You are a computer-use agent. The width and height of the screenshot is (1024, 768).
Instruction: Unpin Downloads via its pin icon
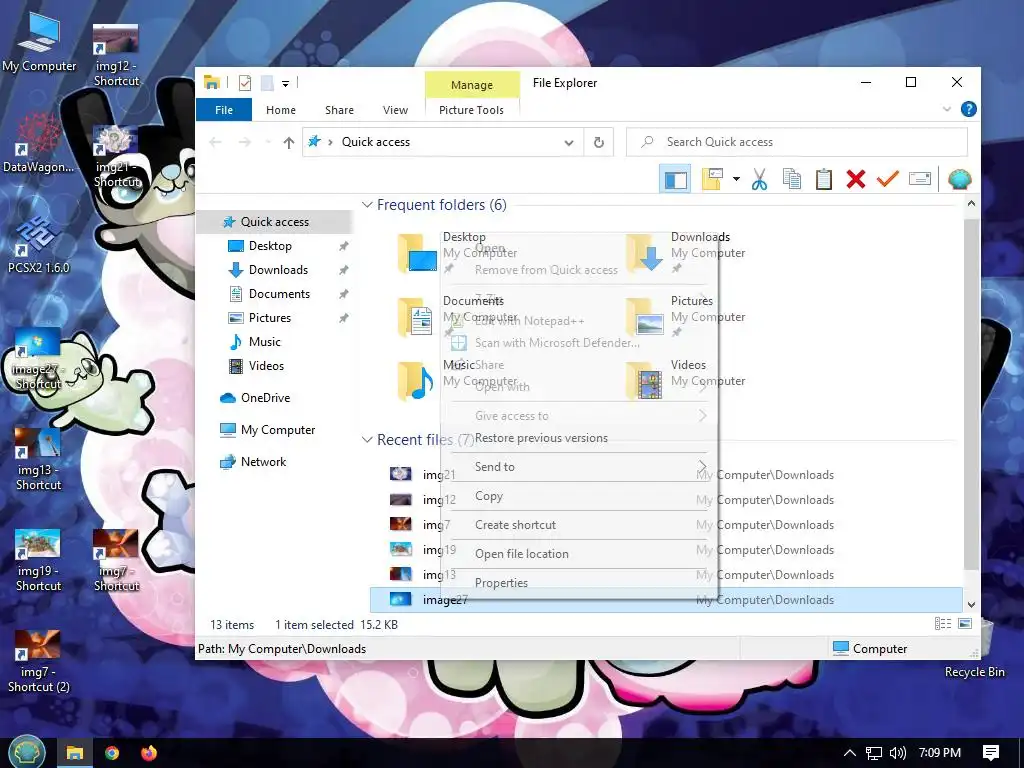tap(344, 270)
